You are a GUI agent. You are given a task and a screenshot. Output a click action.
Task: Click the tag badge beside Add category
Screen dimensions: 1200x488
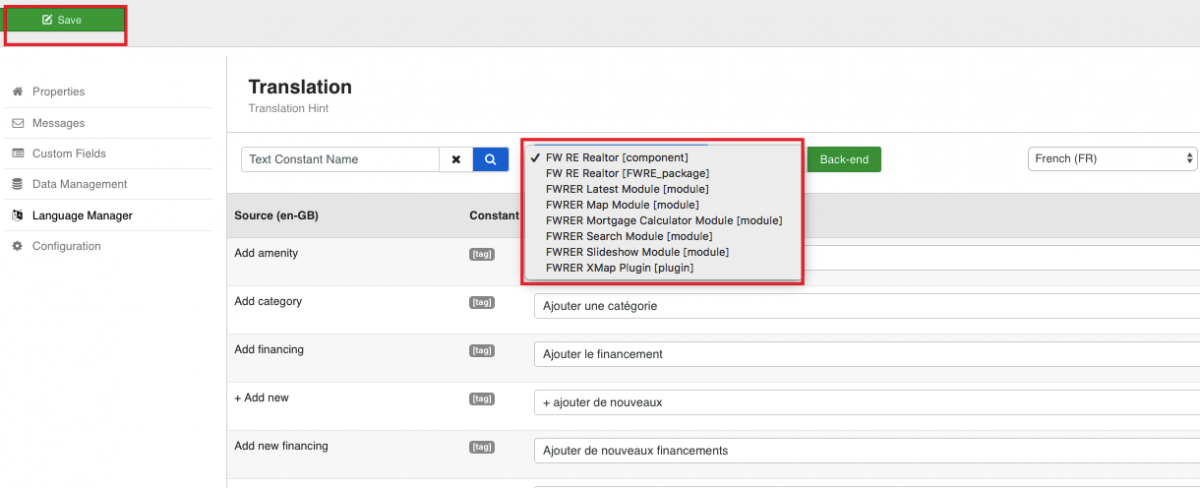(x=482, y=302)
